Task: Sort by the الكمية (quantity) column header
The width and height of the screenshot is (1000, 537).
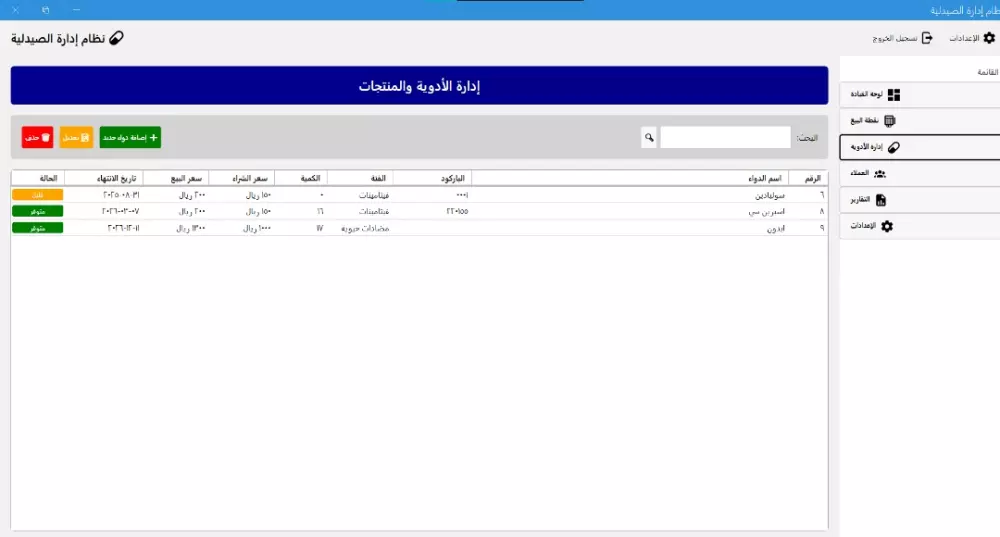Action: pos(301,179)
